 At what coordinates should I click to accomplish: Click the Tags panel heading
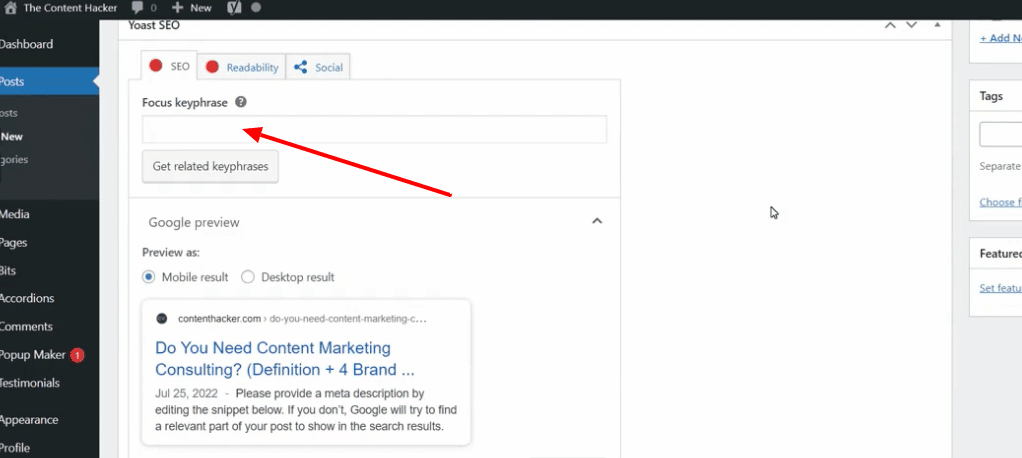(991, 96)
